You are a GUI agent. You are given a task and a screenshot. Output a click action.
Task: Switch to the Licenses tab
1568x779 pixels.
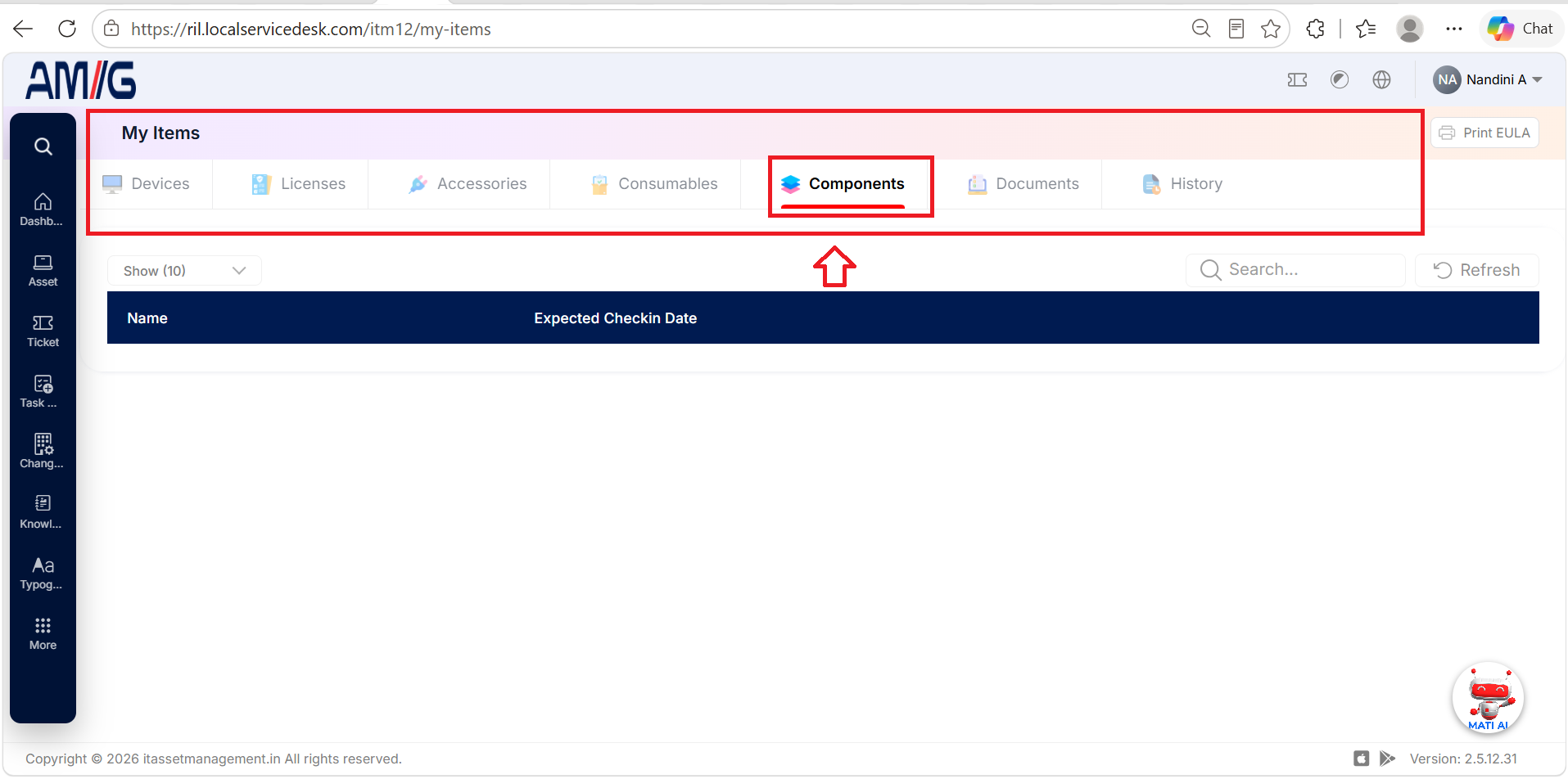click(299, 184)
